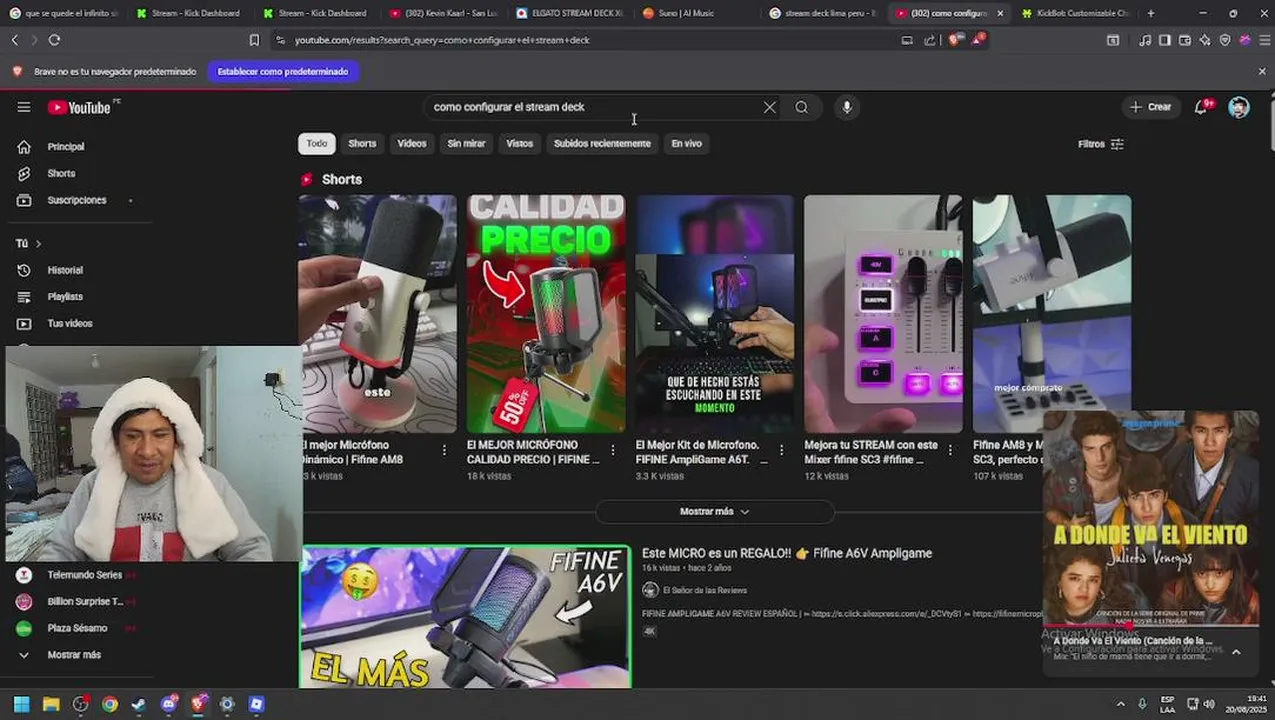Reload the page in Brave

(x=54, y=40)
